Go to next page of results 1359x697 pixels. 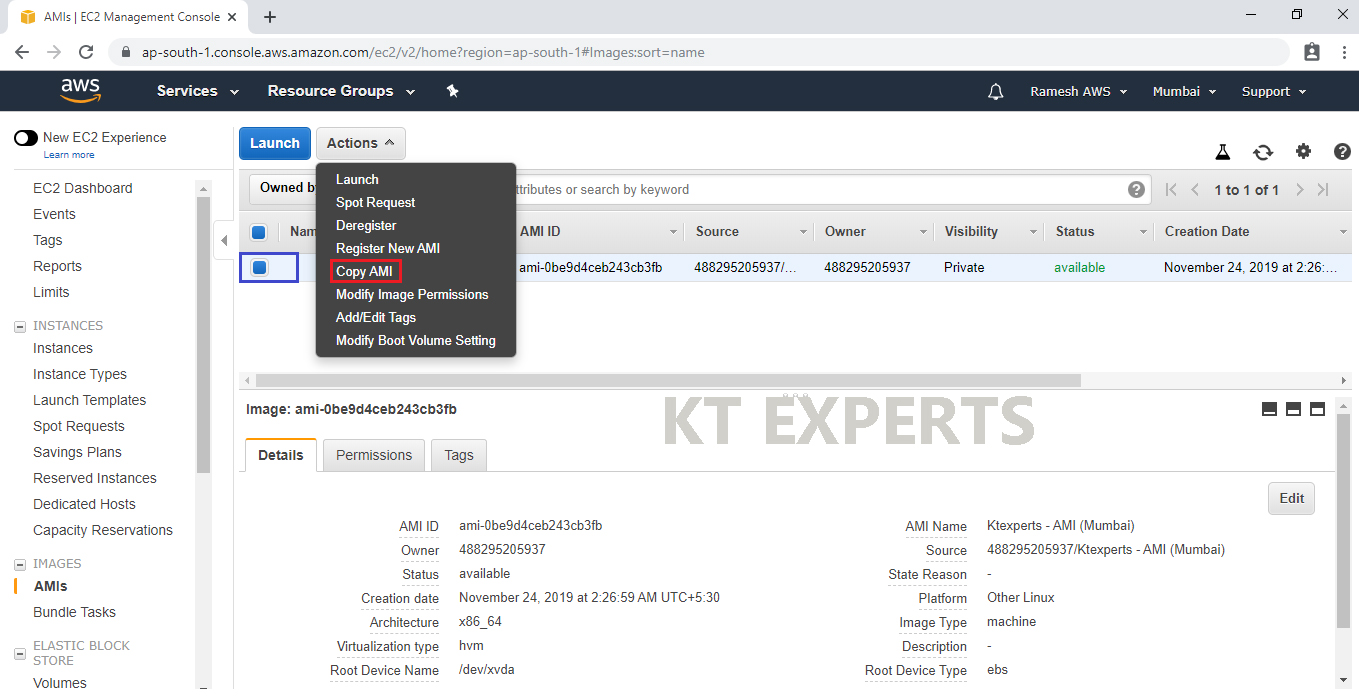coord(1300,190)
